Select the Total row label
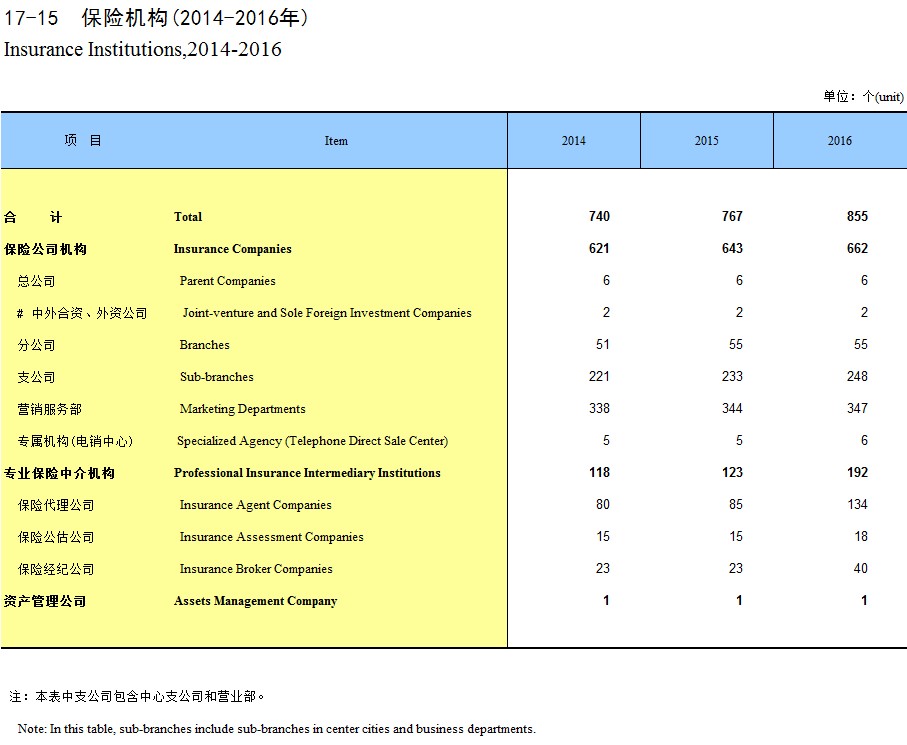This screenshot has height=745, width=907. point(188,217)
